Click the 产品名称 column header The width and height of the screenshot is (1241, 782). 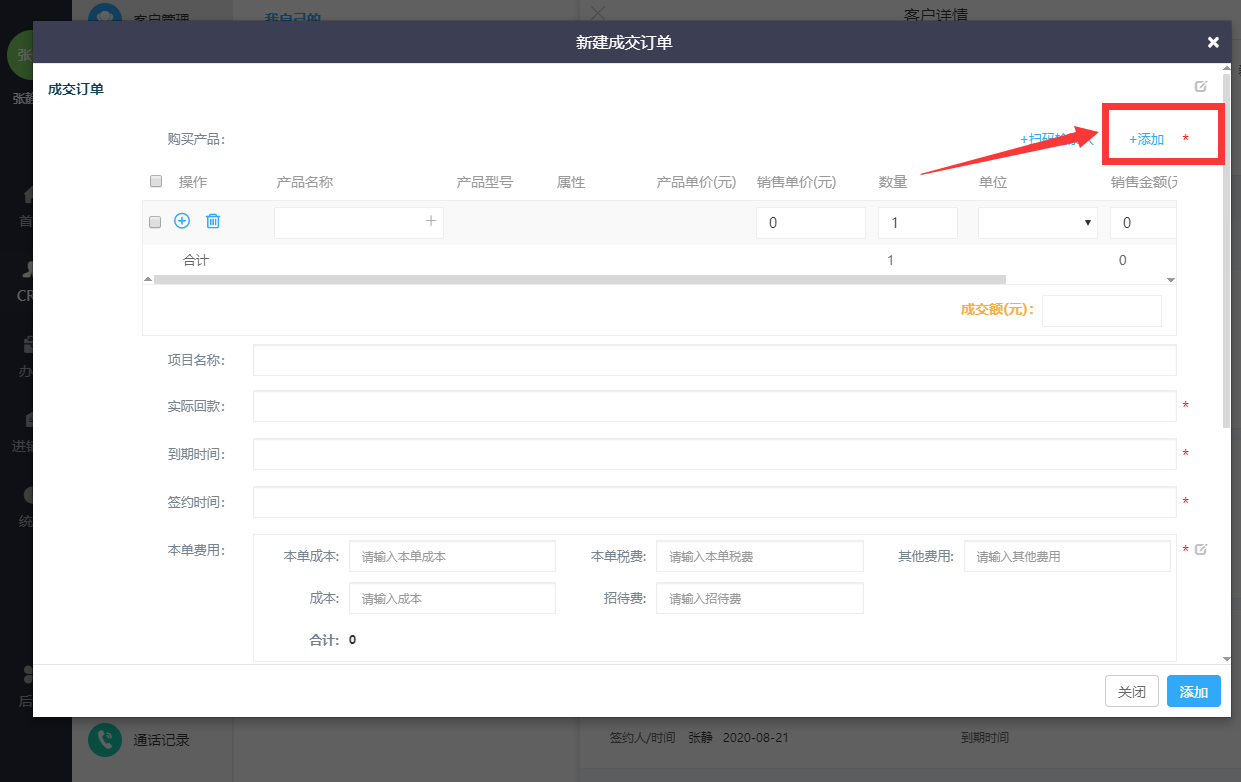pos(305,182)
